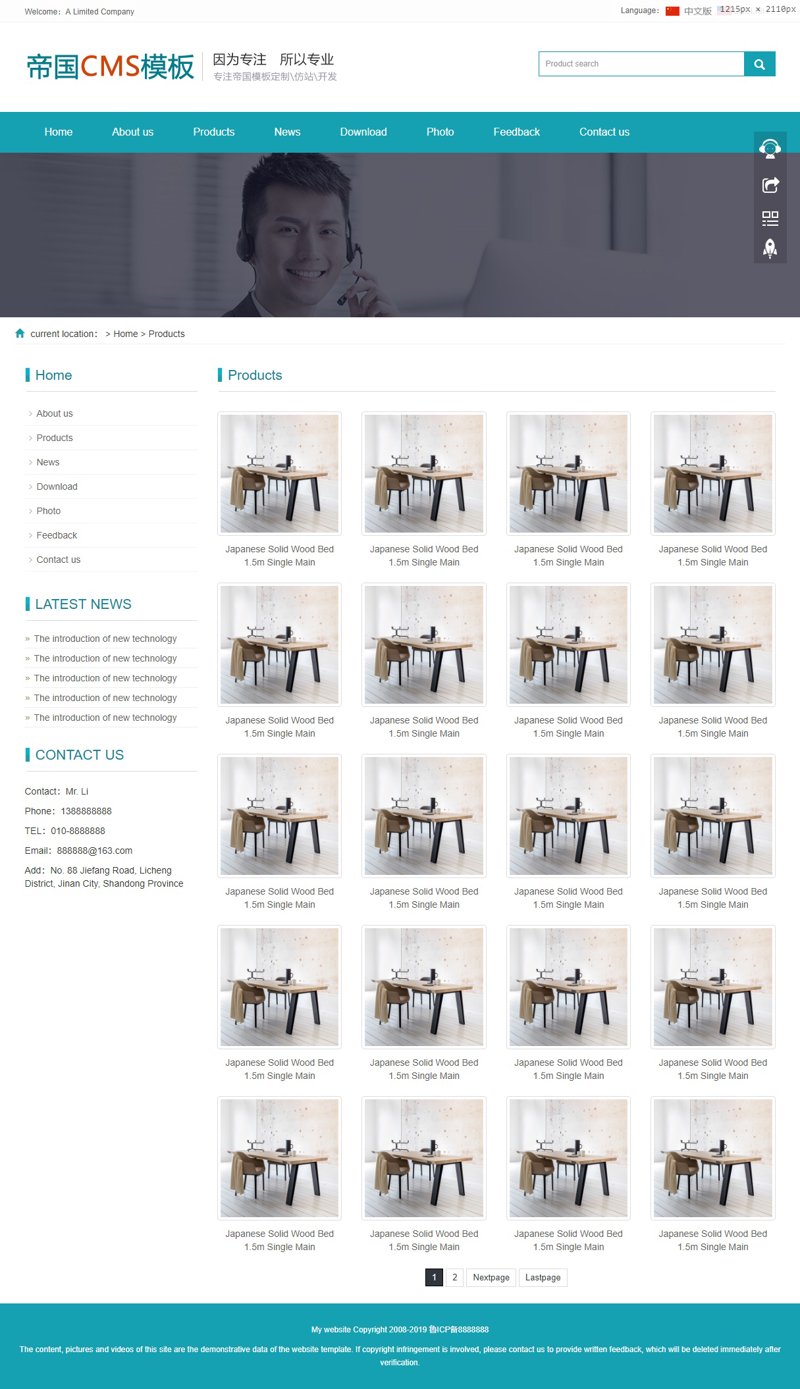Click the footer copyright 2008-2019 line
Image resolution: width=800 pixels, height=1389 pixels.
pos(400,1330)
